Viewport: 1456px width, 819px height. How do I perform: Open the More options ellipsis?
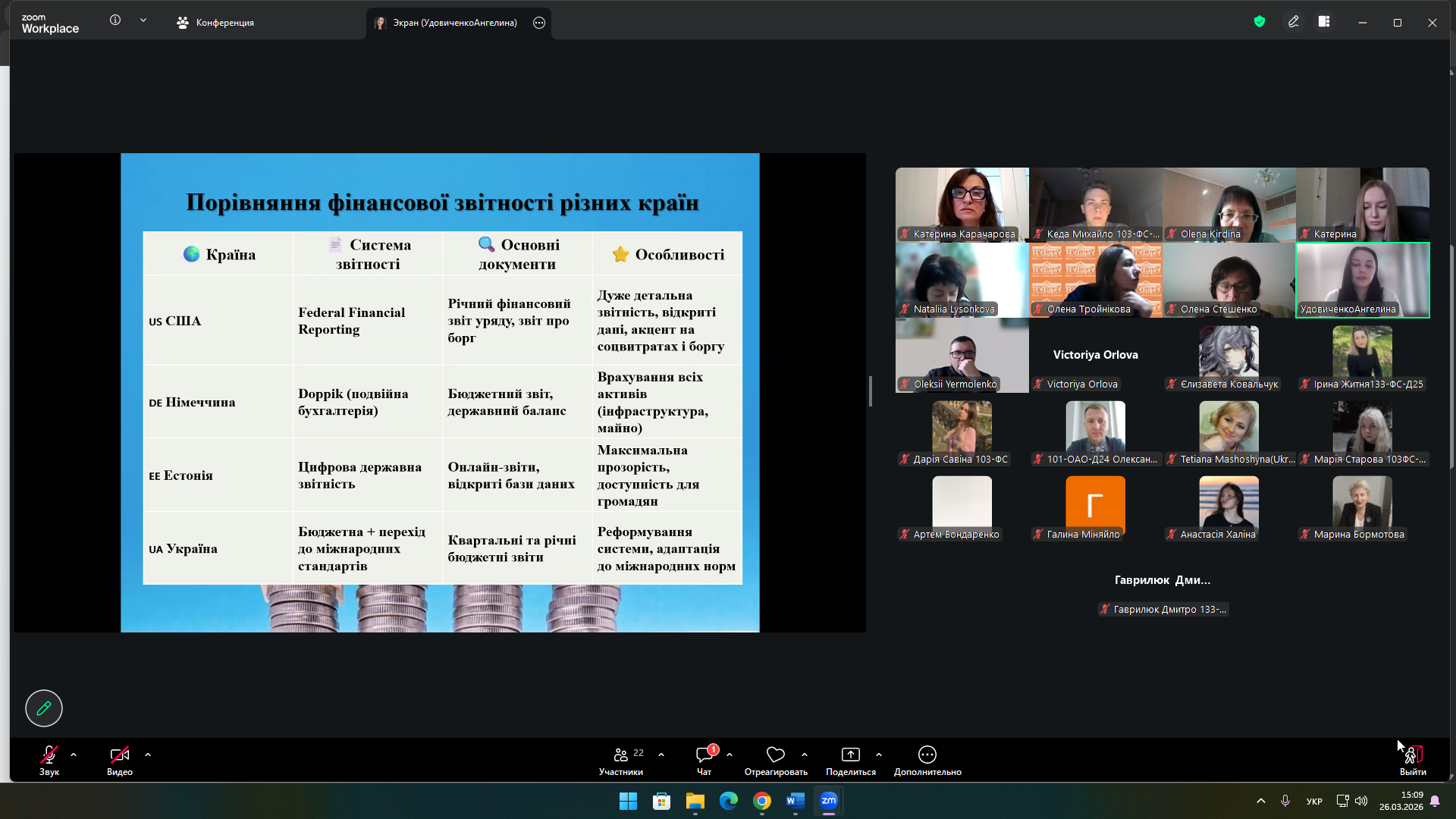[x=927, y=755]
